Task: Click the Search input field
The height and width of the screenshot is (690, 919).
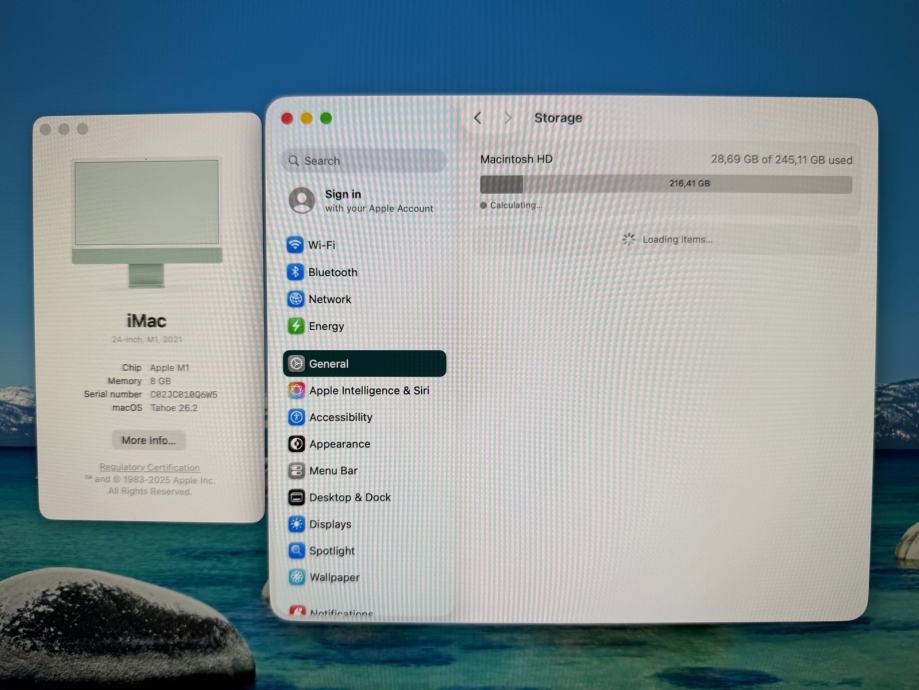Action: 364,161
